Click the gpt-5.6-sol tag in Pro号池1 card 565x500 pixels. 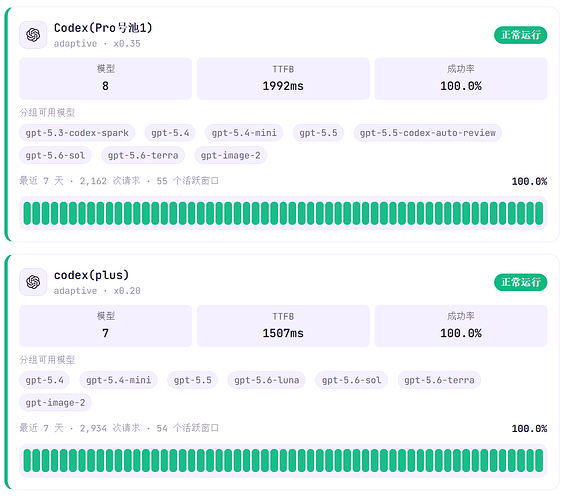coord(55,155)
